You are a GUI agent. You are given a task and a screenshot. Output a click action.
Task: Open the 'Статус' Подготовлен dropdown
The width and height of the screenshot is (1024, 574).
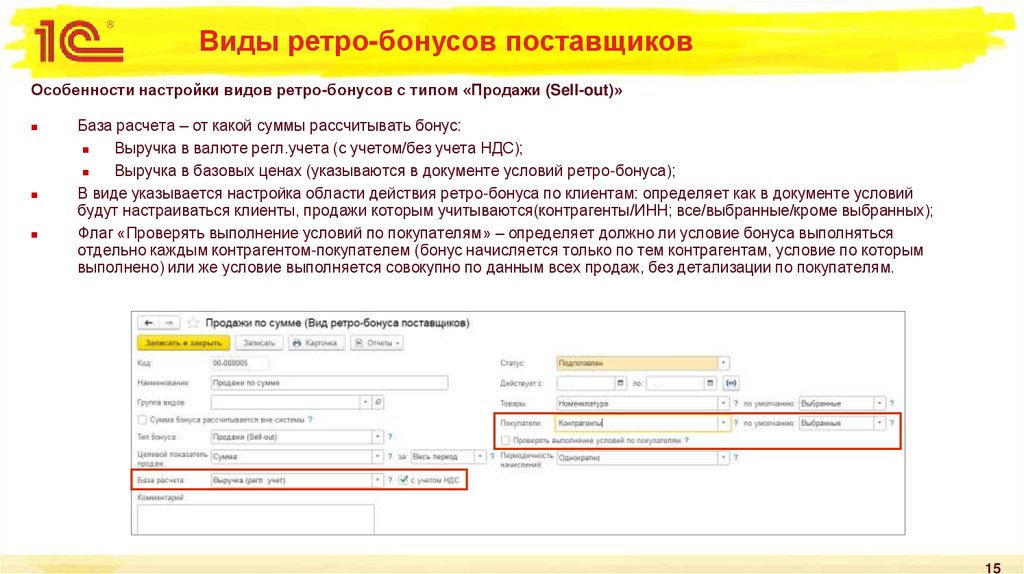click(723, 363)
